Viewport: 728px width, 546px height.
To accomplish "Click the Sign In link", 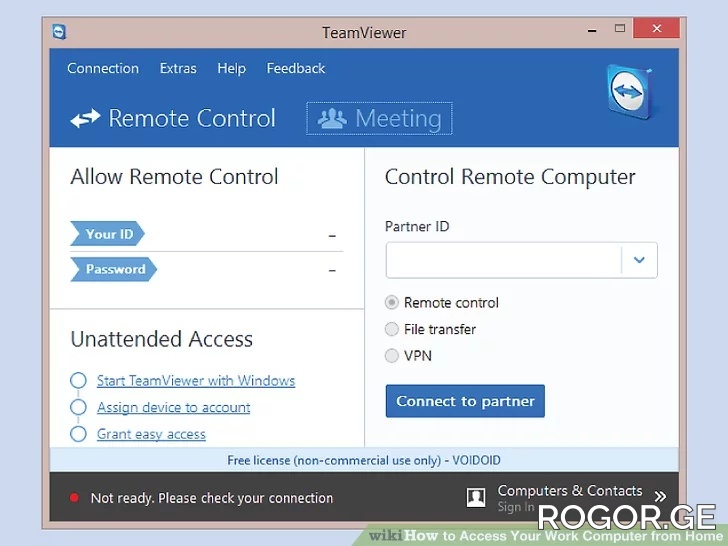I will coord(516,507).
